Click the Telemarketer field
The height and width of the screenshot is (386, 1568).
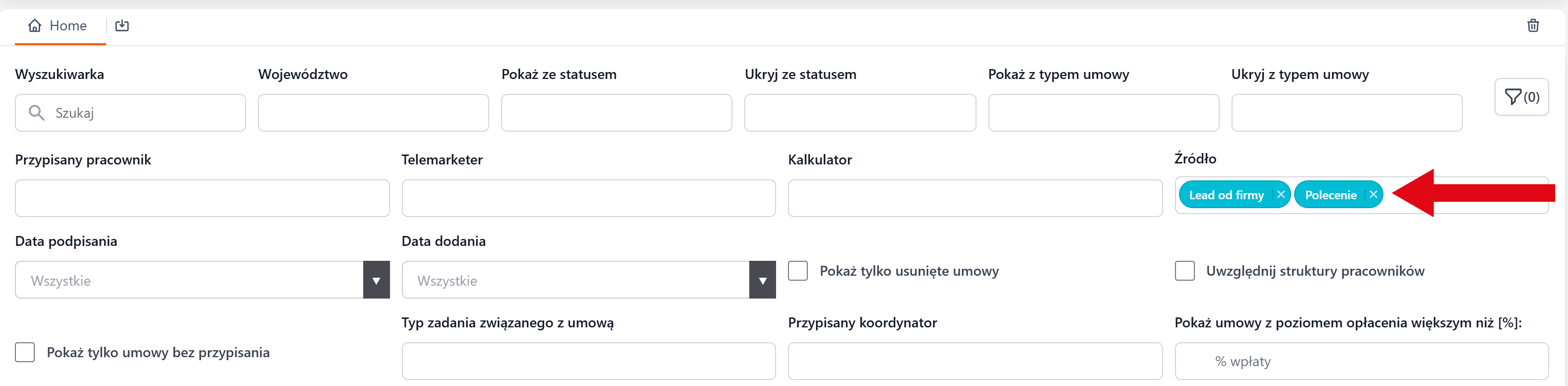[x=588, y=198]
